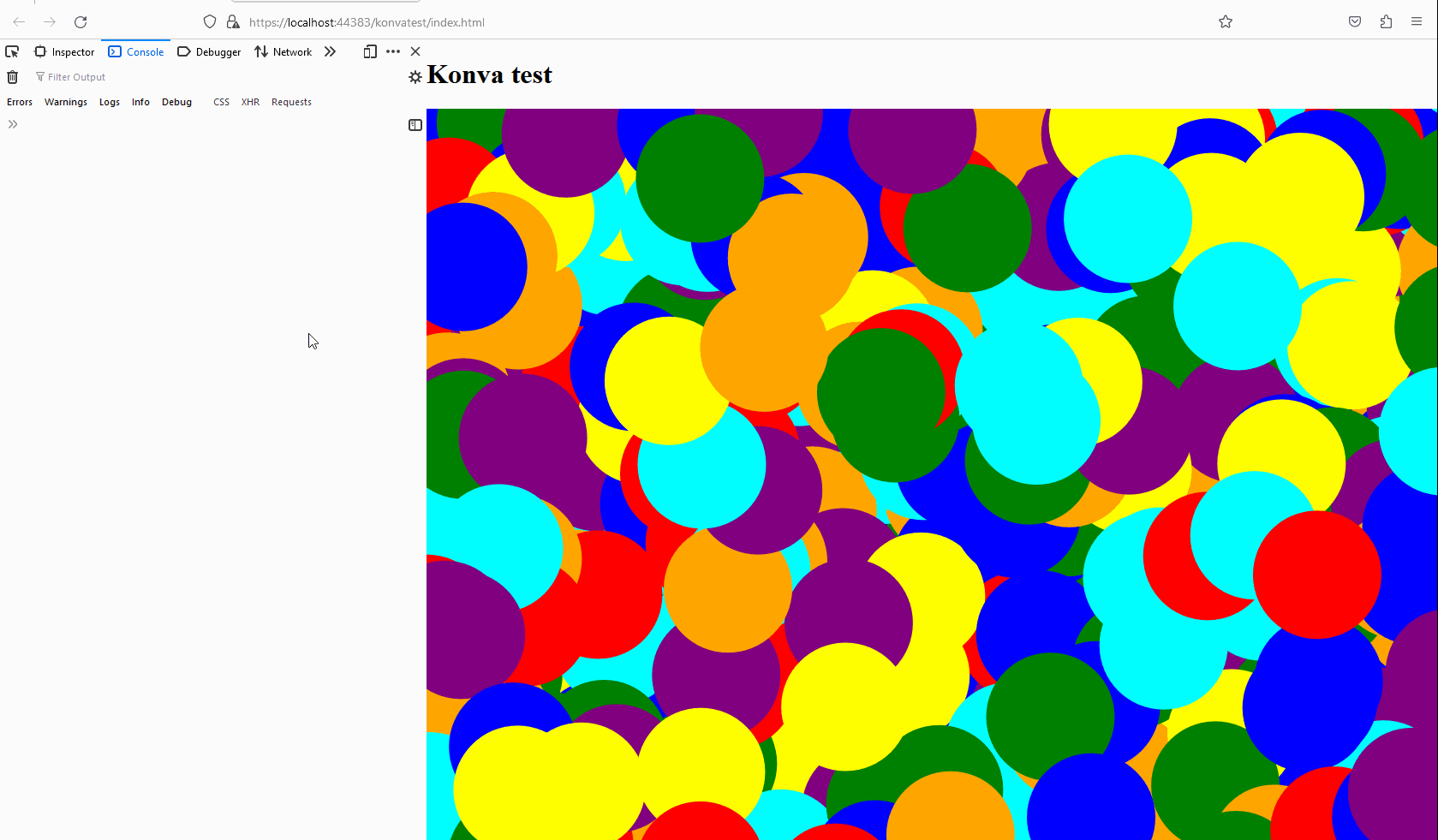Navigate back with the back button
Screen dimensions: 1438x840
pos(19,22)
